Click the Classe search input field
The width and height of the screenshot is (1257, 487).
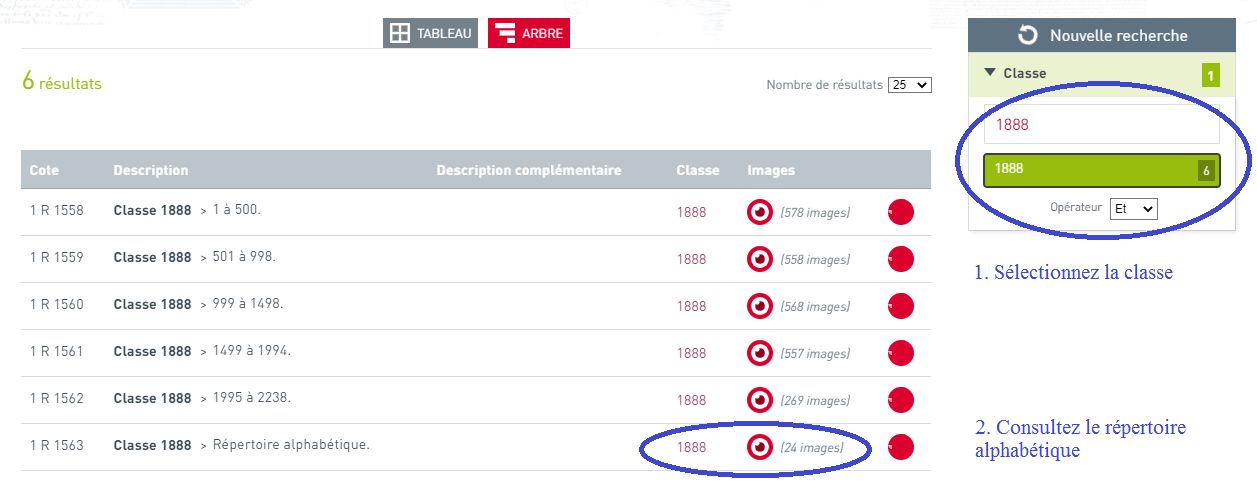1101,125
